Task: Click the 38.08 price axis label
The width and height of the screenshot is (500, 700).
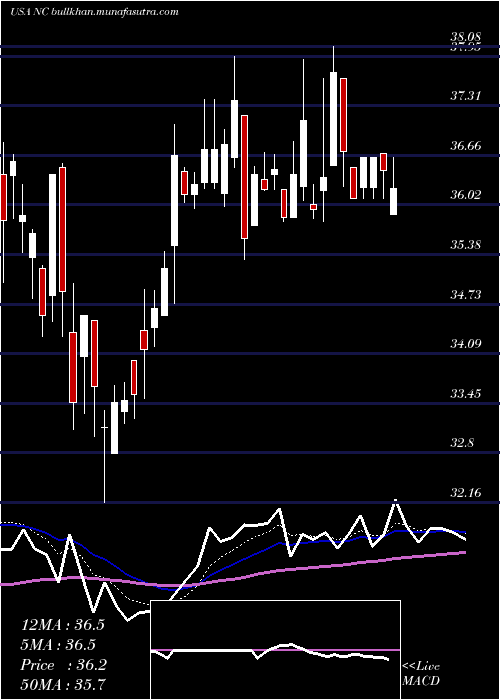Action: point(465,37)
